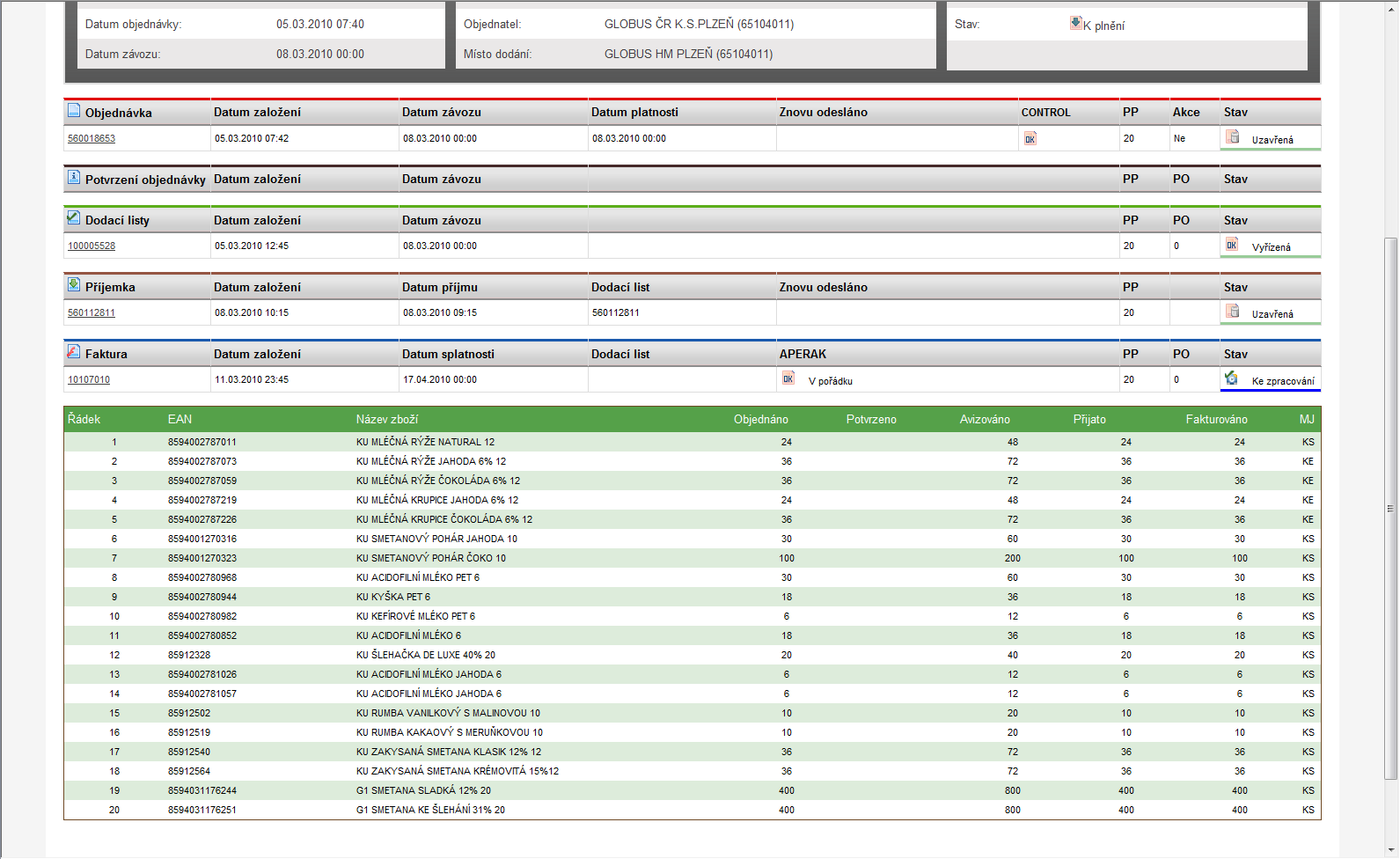This screenshot has height=859, width=1400.
Task: Click the Příjemka section icon
Action: pyautogui.click(x=74, y=285)
